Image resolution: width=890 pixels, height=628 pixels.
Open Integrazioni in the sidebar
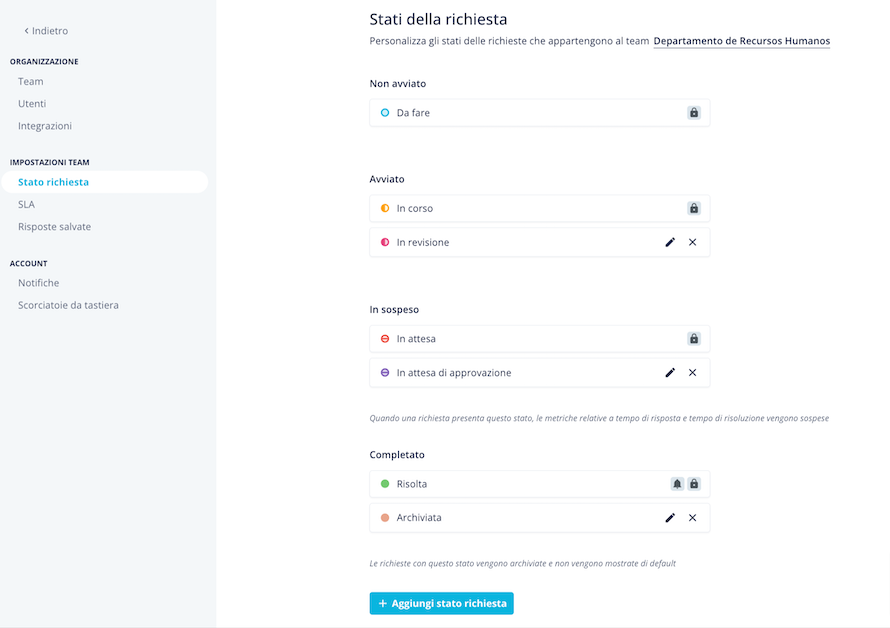point(45,125)
